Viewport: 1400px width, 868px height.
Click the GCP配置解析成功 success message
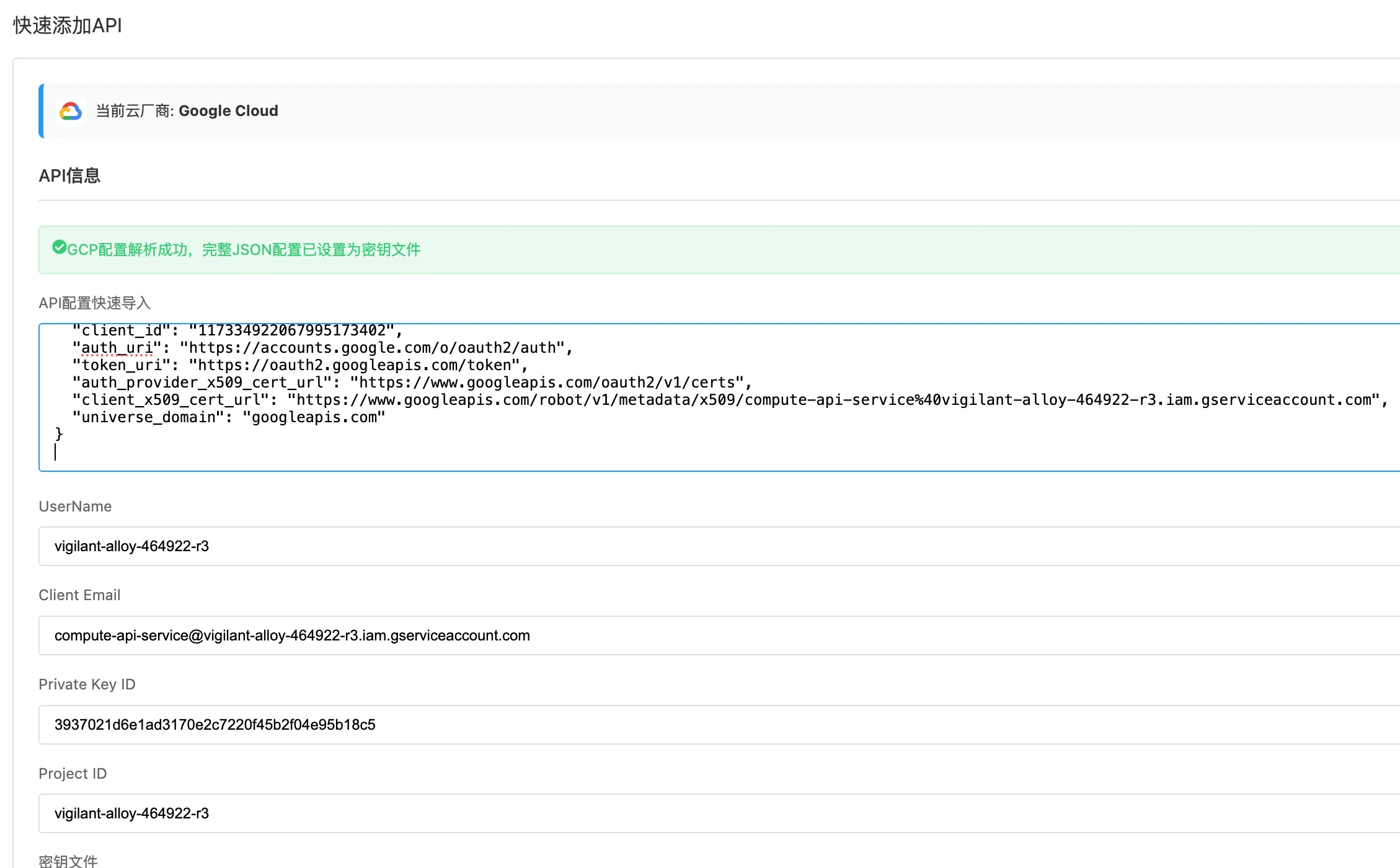[244, 249]
